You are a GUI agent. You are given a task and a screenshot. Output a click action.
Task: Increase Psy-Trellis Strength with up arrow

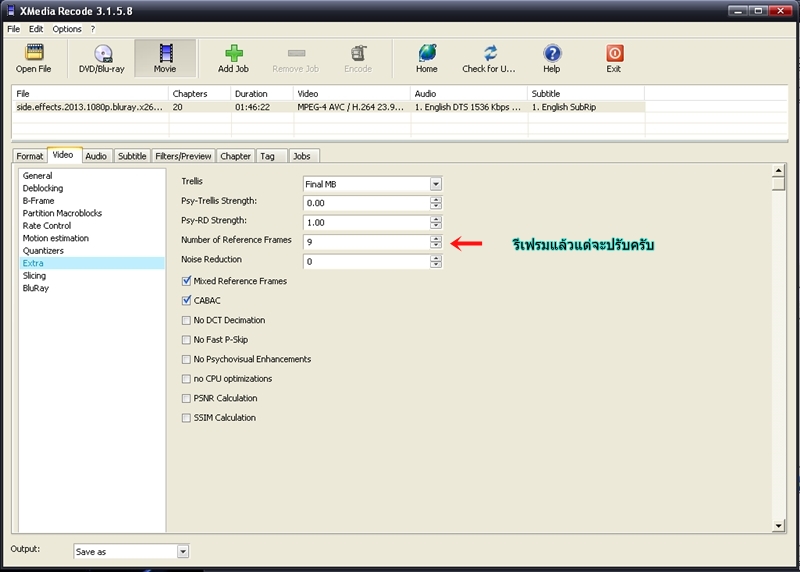click(x=436, y=200)
